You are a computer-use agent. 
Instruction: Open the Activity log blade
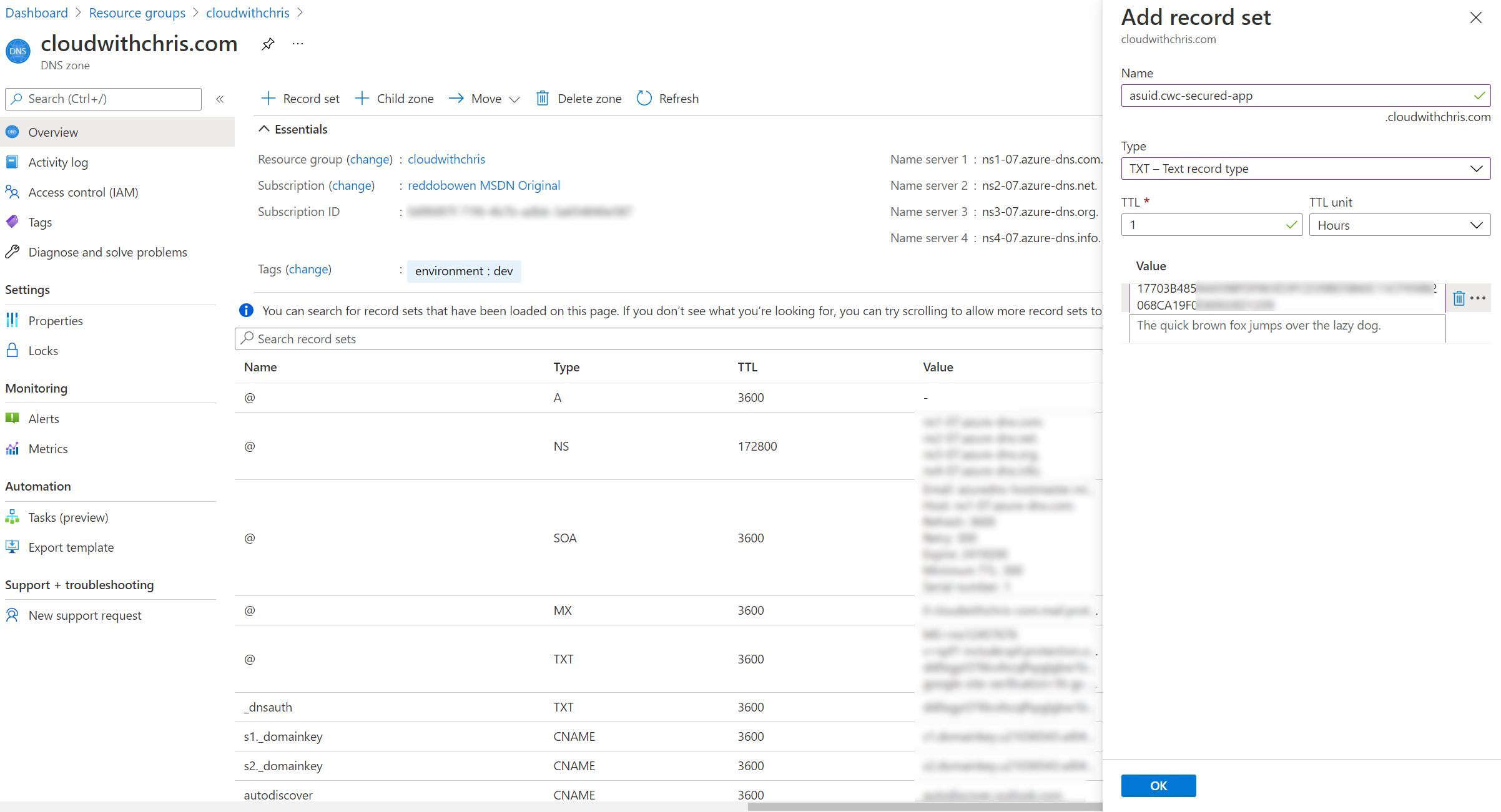(58, 162)
